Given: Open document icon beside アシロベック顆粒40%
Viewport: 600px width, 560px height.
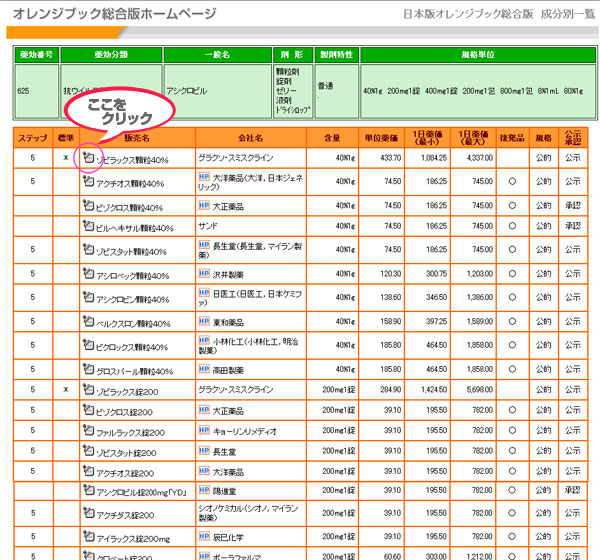Looking at the screenshot, I should 88,273.
